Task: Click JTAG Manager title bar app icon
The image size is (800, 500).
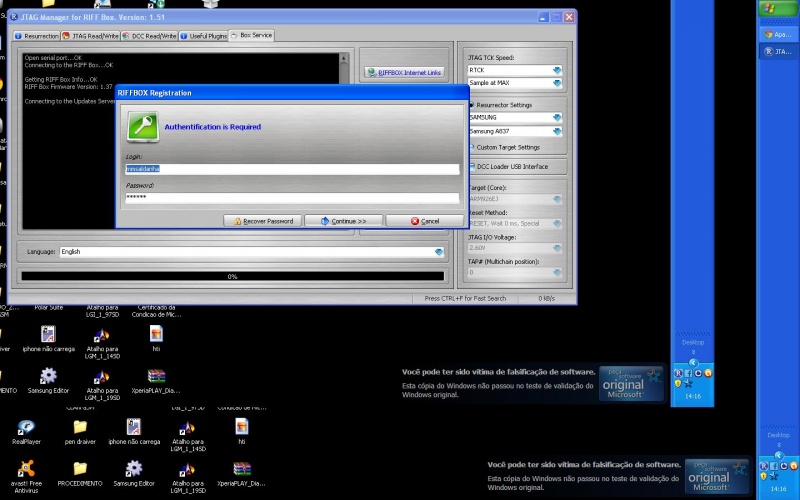Action: (14, 17)
